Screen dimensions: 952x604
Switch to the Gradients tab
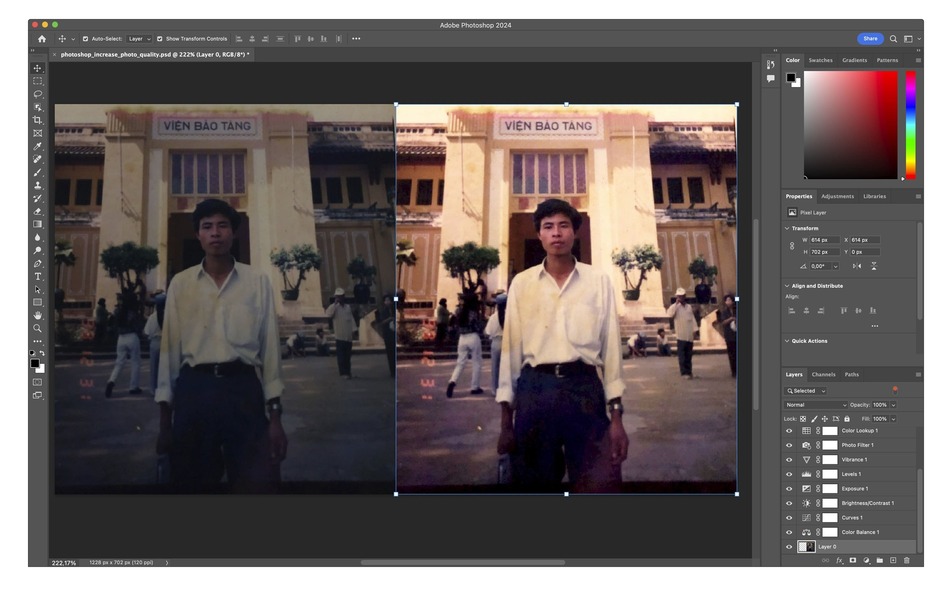[x=854, y=60]
